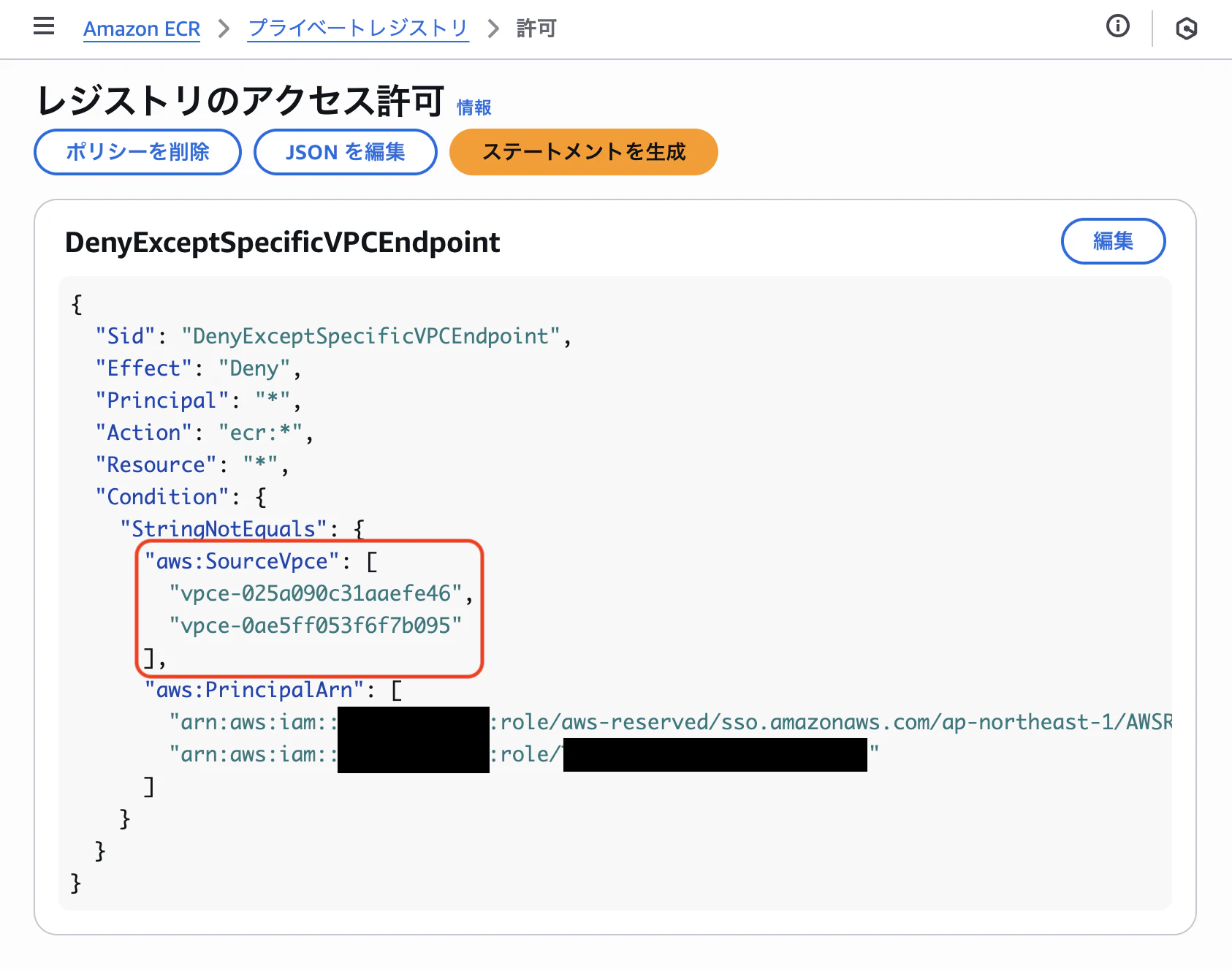
Task: Click the "Sid" line in policy JSON
Action: pyautogui.click(x=333, y=336)
